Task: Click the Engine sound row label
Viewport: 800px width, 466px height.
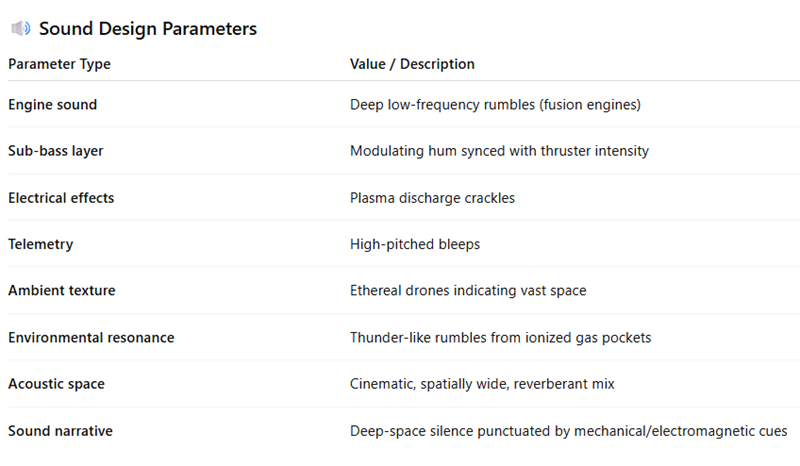Action: coord(52,104)
